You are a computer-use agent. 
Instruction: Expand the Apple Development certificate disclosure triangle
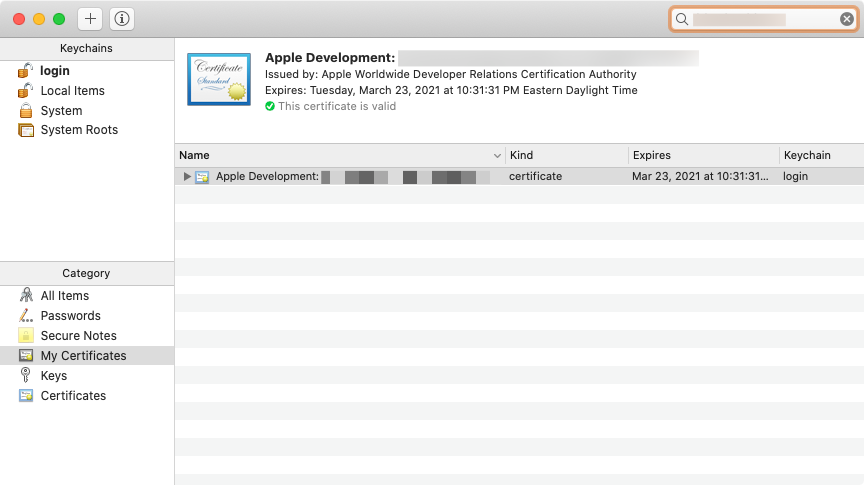[187, 177]
